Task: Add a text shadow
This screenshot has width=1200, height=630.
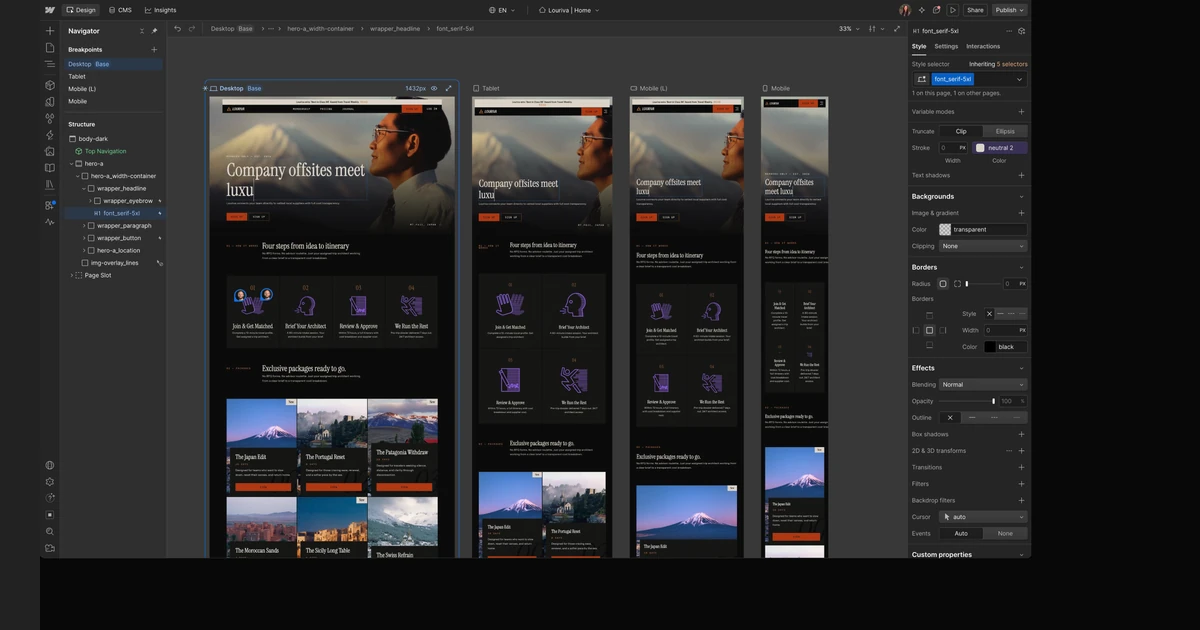Action: click(1021, 175)
